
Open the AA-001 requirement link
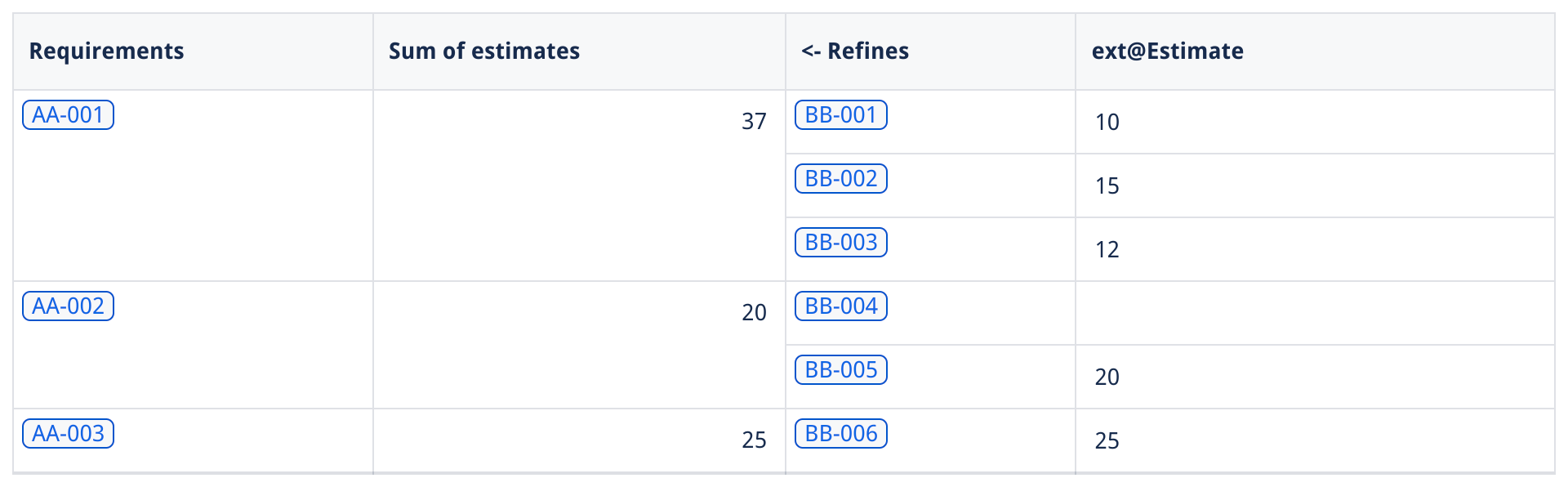click(x=68, y=115)
